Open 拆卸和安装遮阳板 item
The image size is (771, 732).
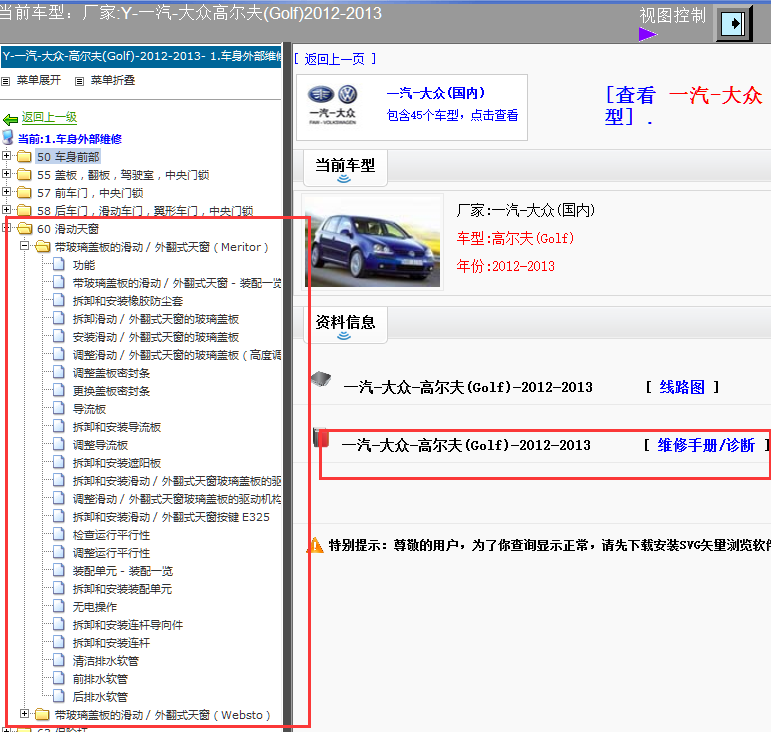(x=117, y=463)
